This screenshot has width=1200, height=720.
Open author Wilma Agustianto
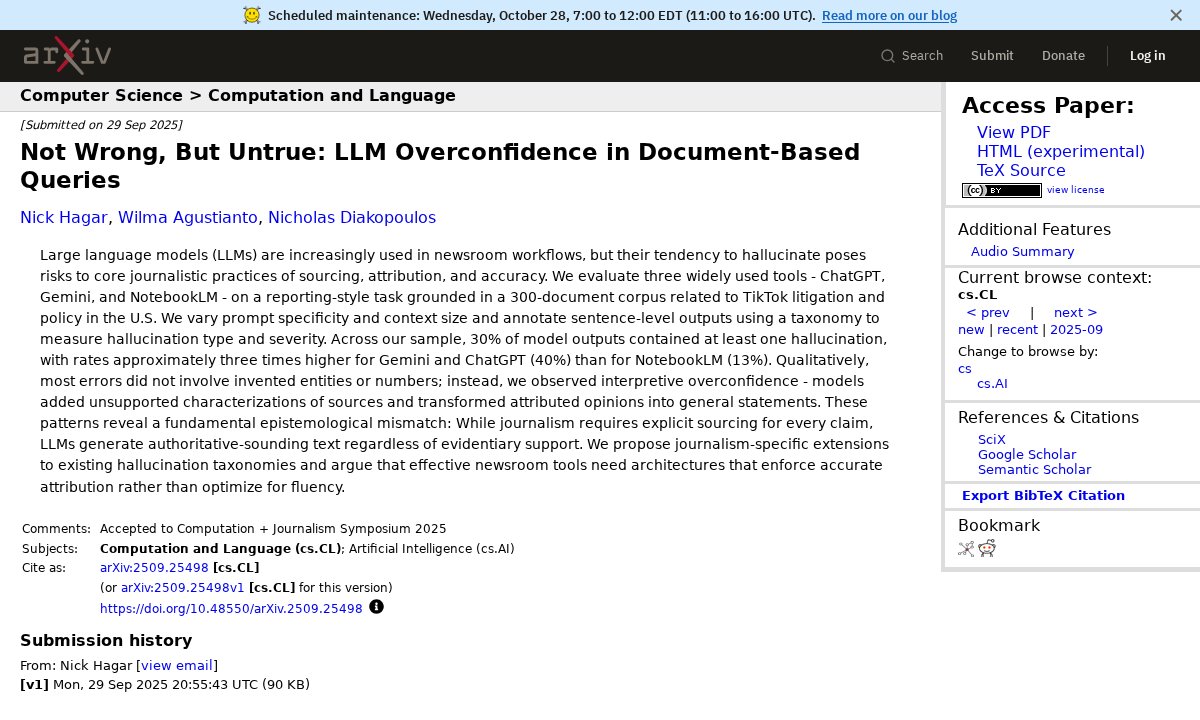188,218
